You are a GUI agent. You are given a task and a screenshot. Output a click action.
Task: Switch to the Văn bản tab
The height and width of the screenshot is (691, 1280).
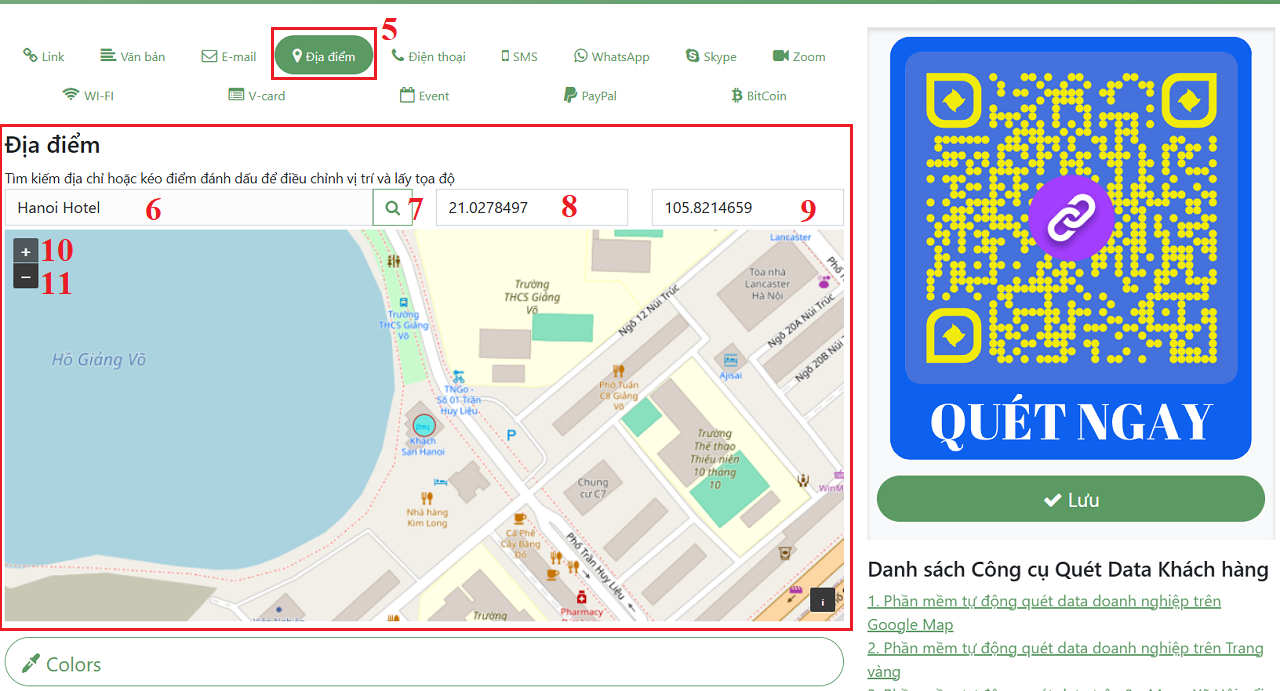(x=133, y=57)
